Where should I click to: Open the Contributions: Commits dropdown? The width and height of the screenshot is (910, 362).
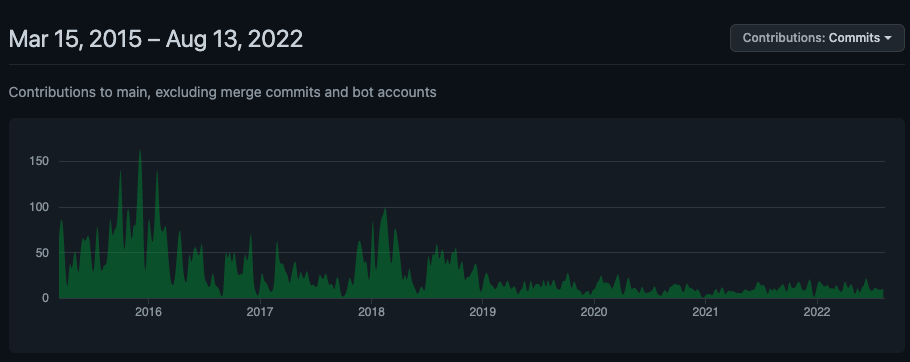tap(817, 38)
